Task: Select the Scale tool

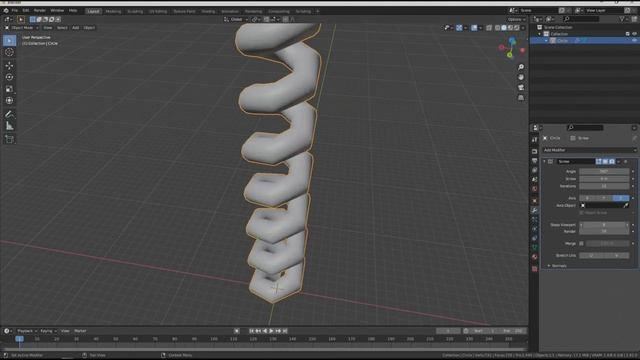Action: tap(9, 89)
